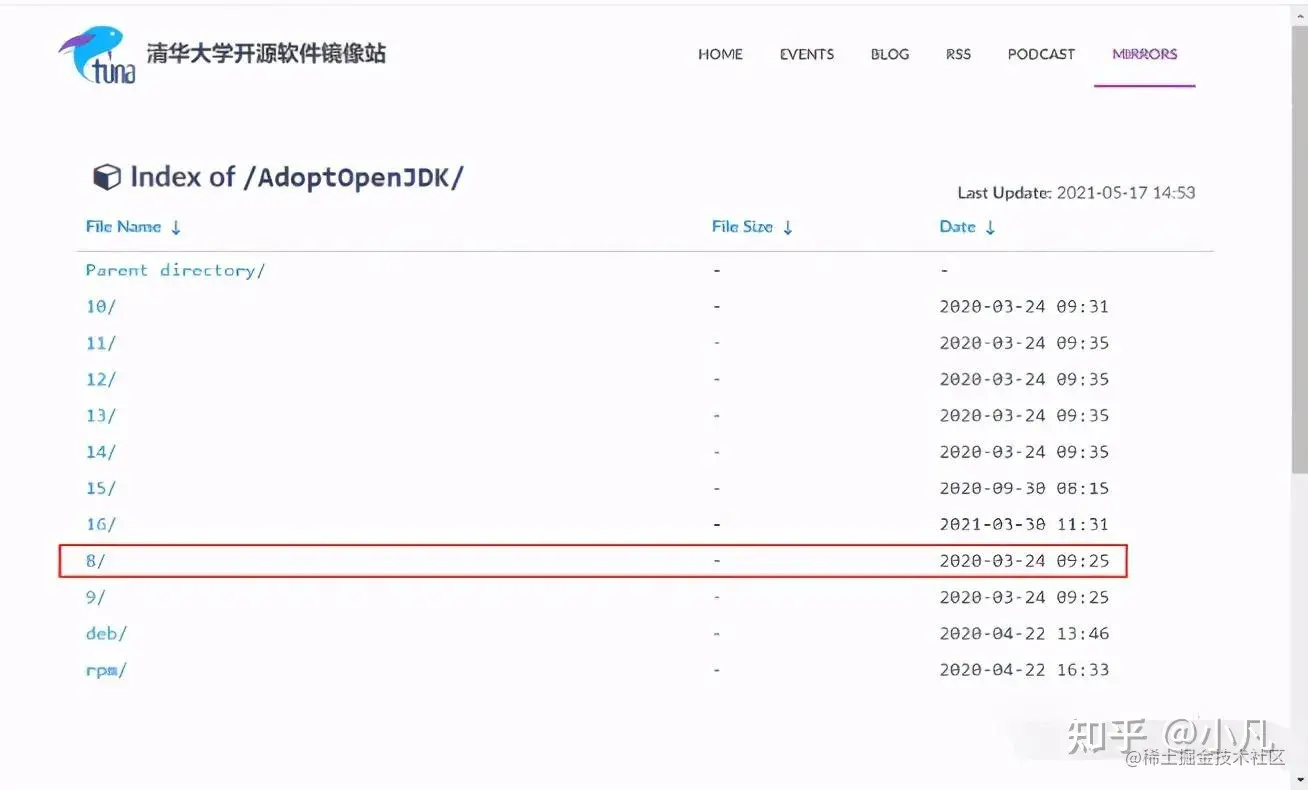This screenshot has height=790, width=1308.
Task: Sort by File Size column
Action: click(x=752, y=227)
